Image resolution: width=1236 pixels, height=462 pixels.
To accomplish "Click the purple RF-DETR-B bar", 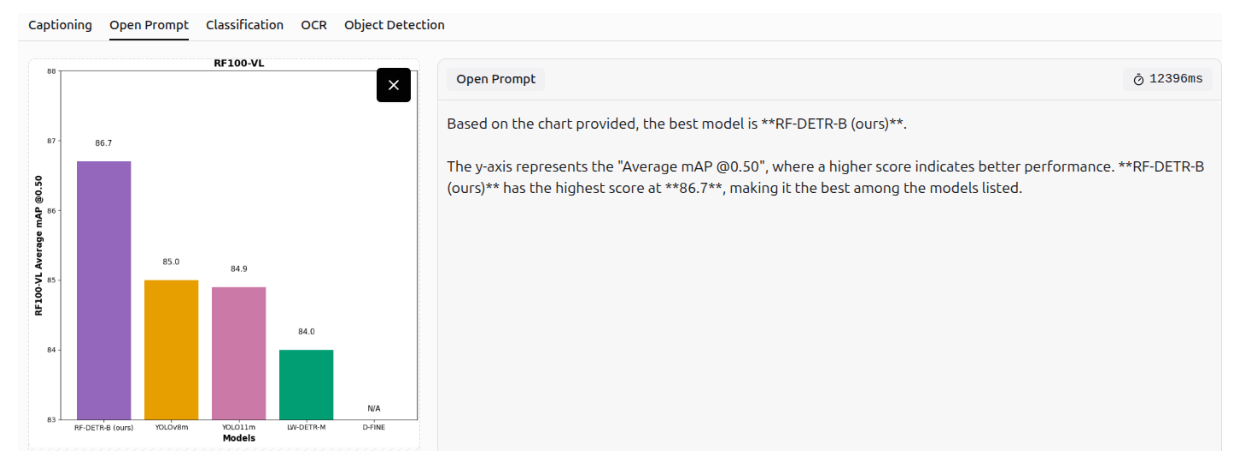I will point(104,290).
